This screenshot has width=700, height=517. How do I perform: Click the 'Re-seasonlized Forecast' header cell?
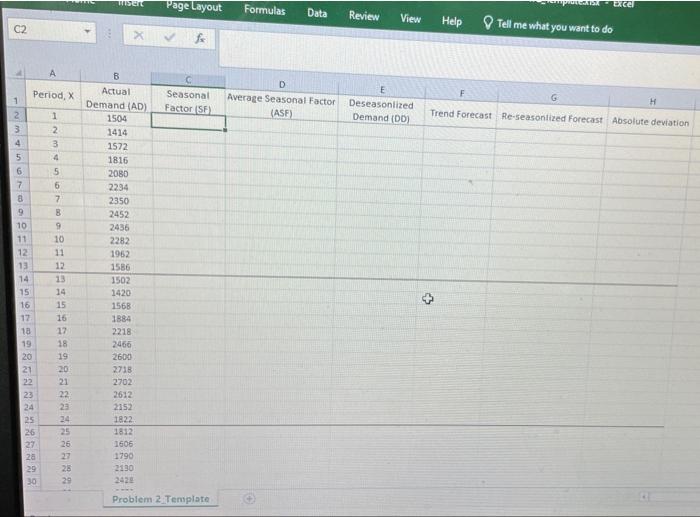click(552, 119)
